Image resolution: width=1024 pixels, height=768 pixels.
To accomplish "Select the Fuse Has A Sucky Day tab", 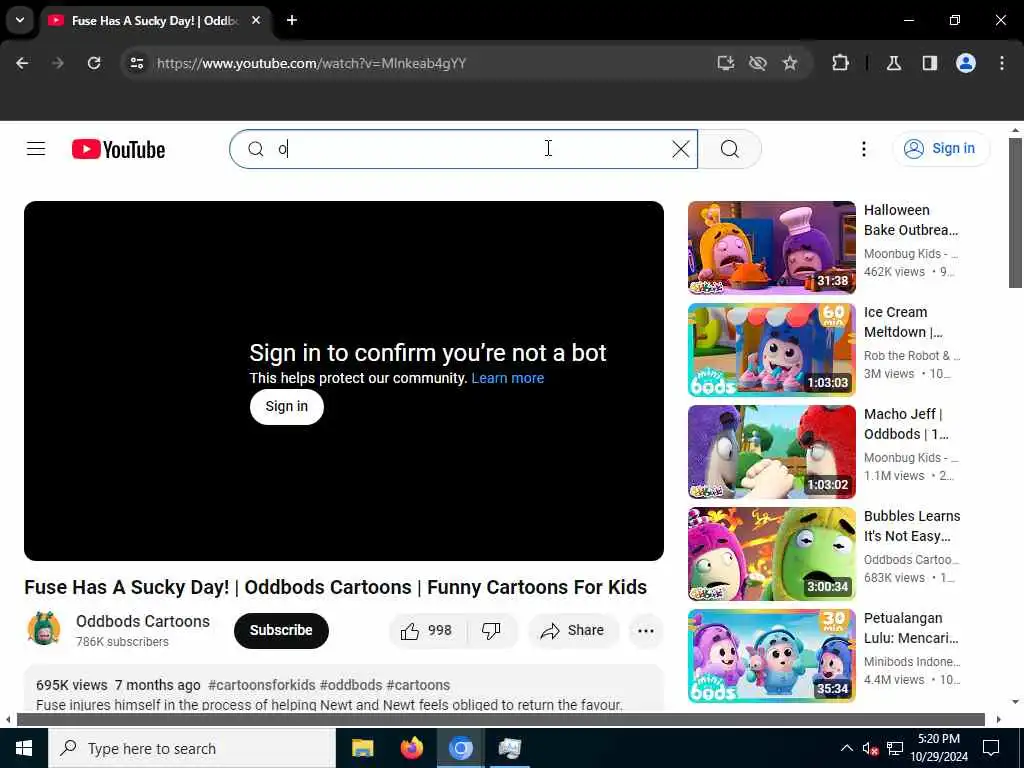I will (156, 20).
